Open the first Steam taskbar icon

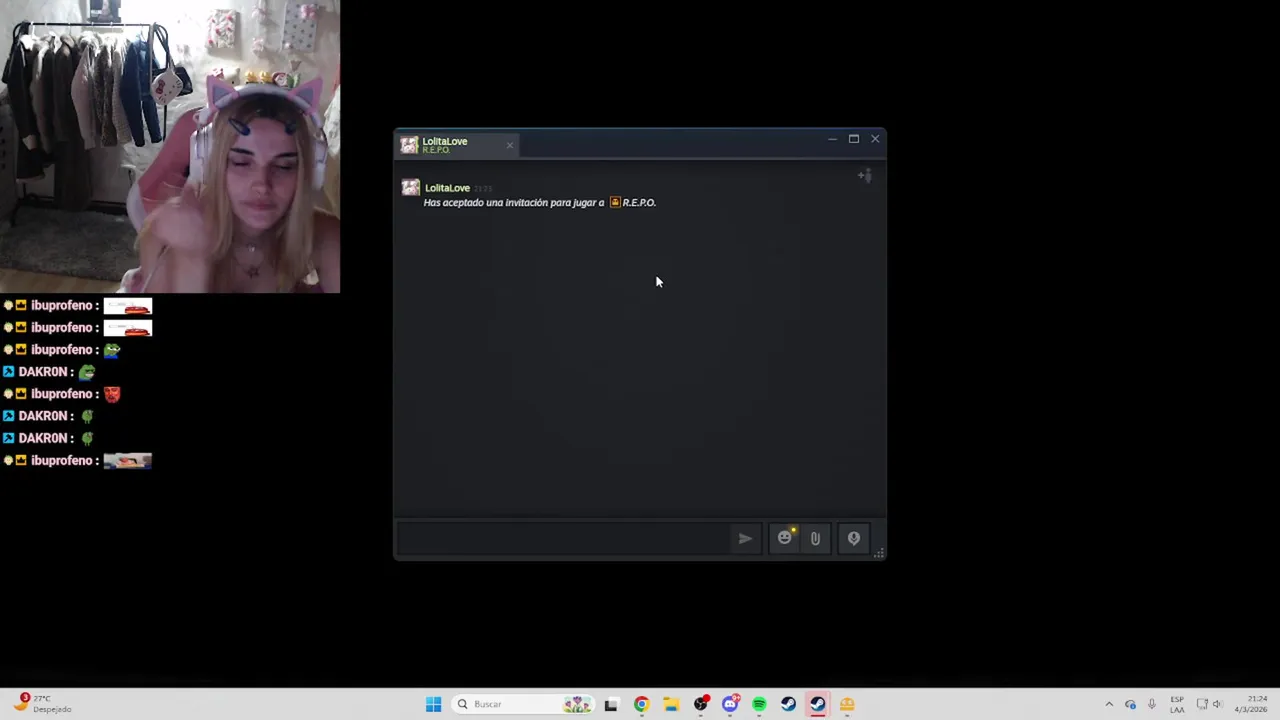click(789, 704)
